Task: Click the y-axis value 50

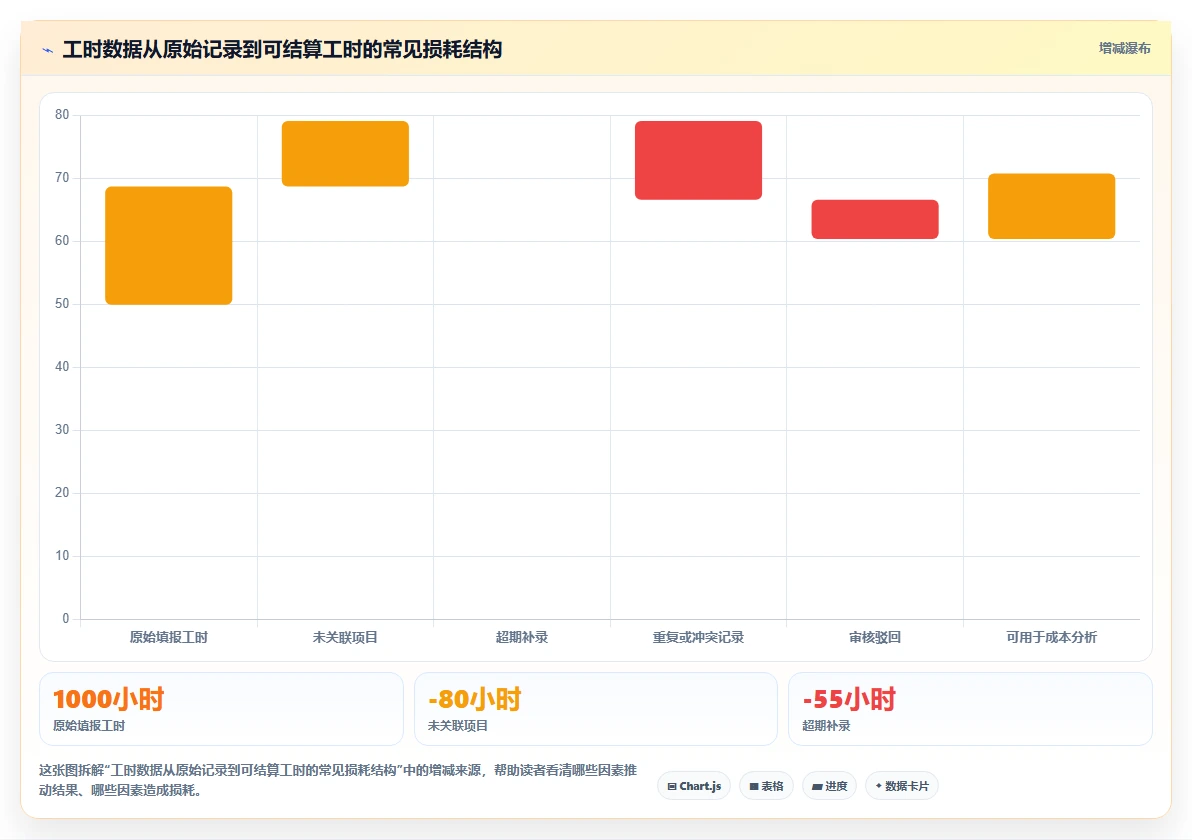Action: pyautogui.click(x=62, y=303)
